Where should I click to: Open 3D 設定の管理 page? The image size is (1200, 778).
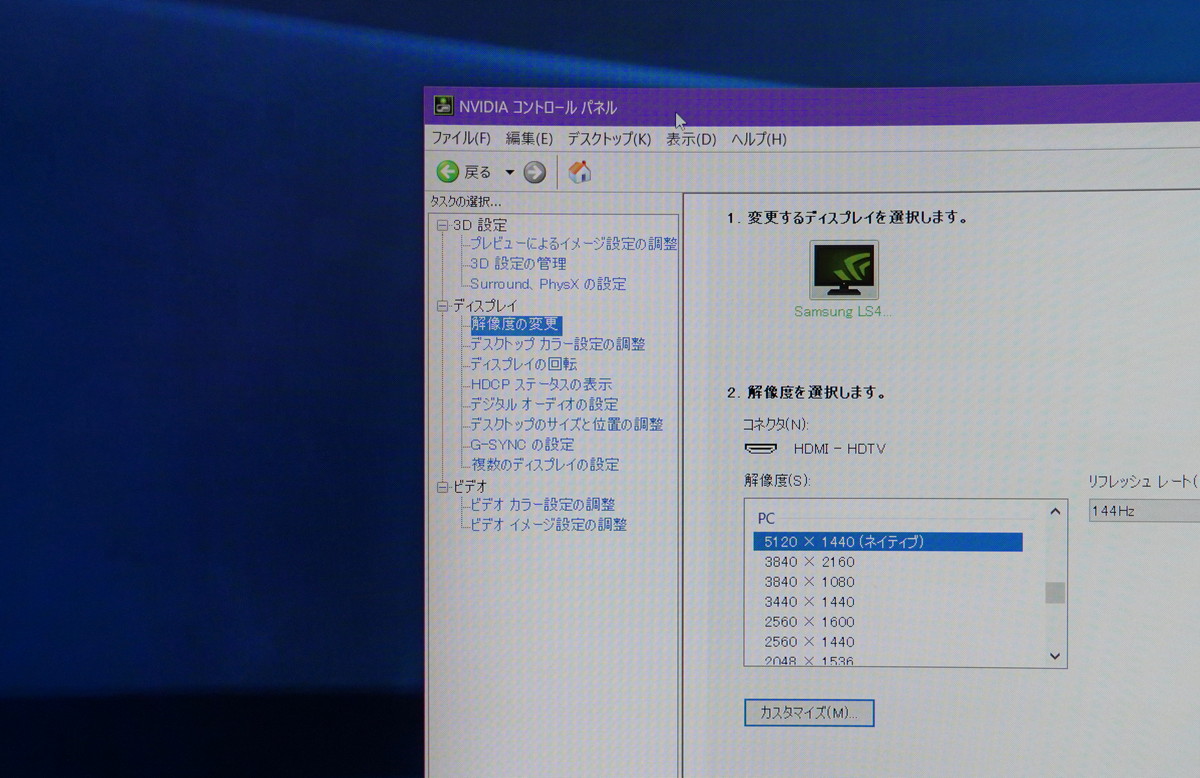coord(518,264)
